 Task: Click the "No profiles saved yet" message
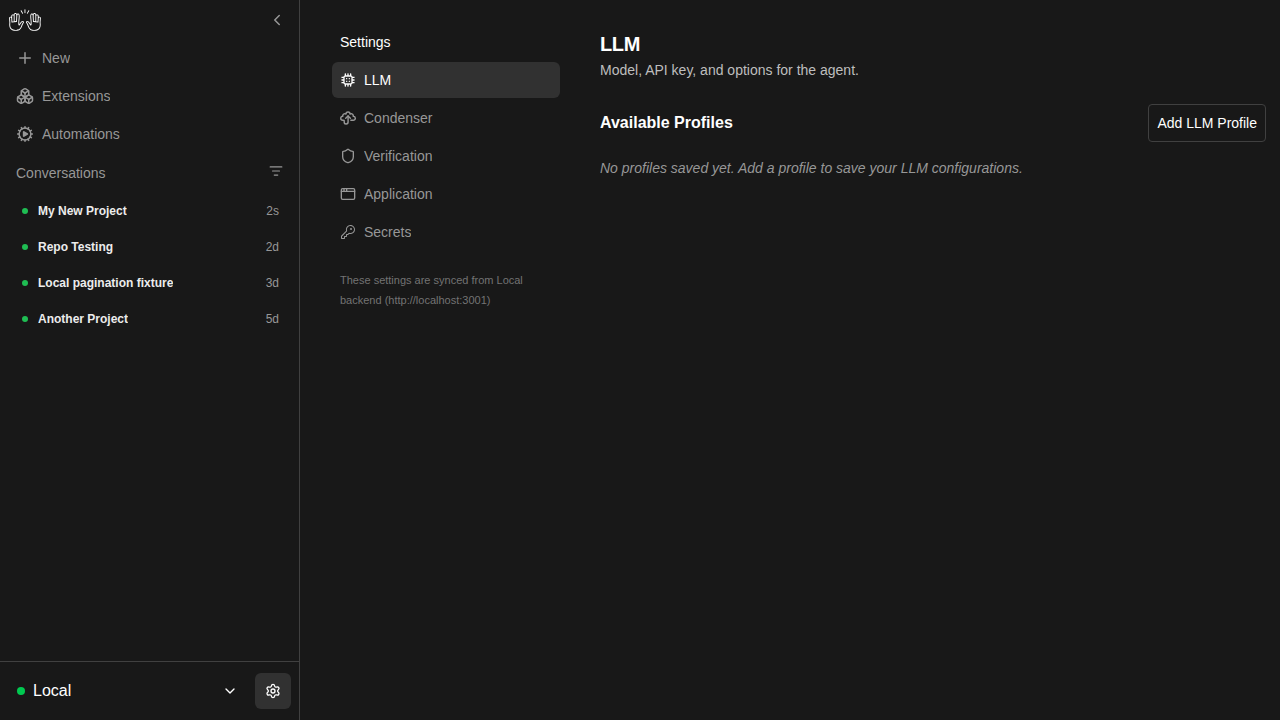[811, 168]
